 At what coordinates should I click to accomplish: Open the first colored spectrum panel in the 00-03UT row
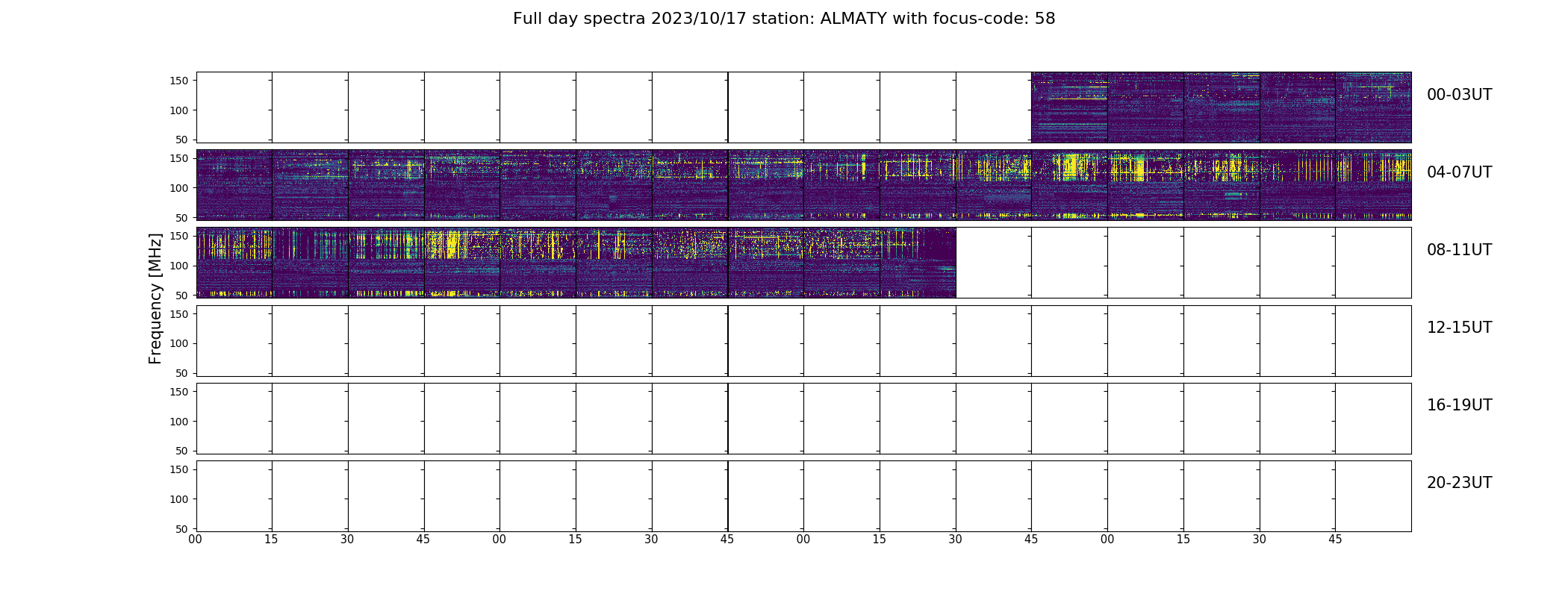(1069, 107)
